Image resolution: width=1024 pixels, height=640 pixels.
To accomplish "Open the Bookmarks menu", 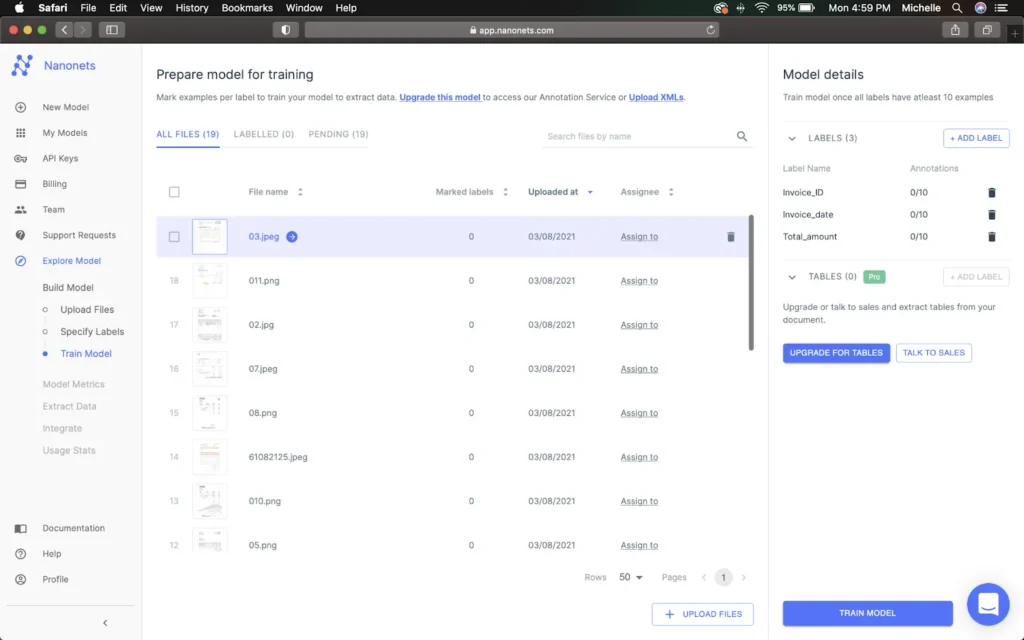I will tap(246, 8).
